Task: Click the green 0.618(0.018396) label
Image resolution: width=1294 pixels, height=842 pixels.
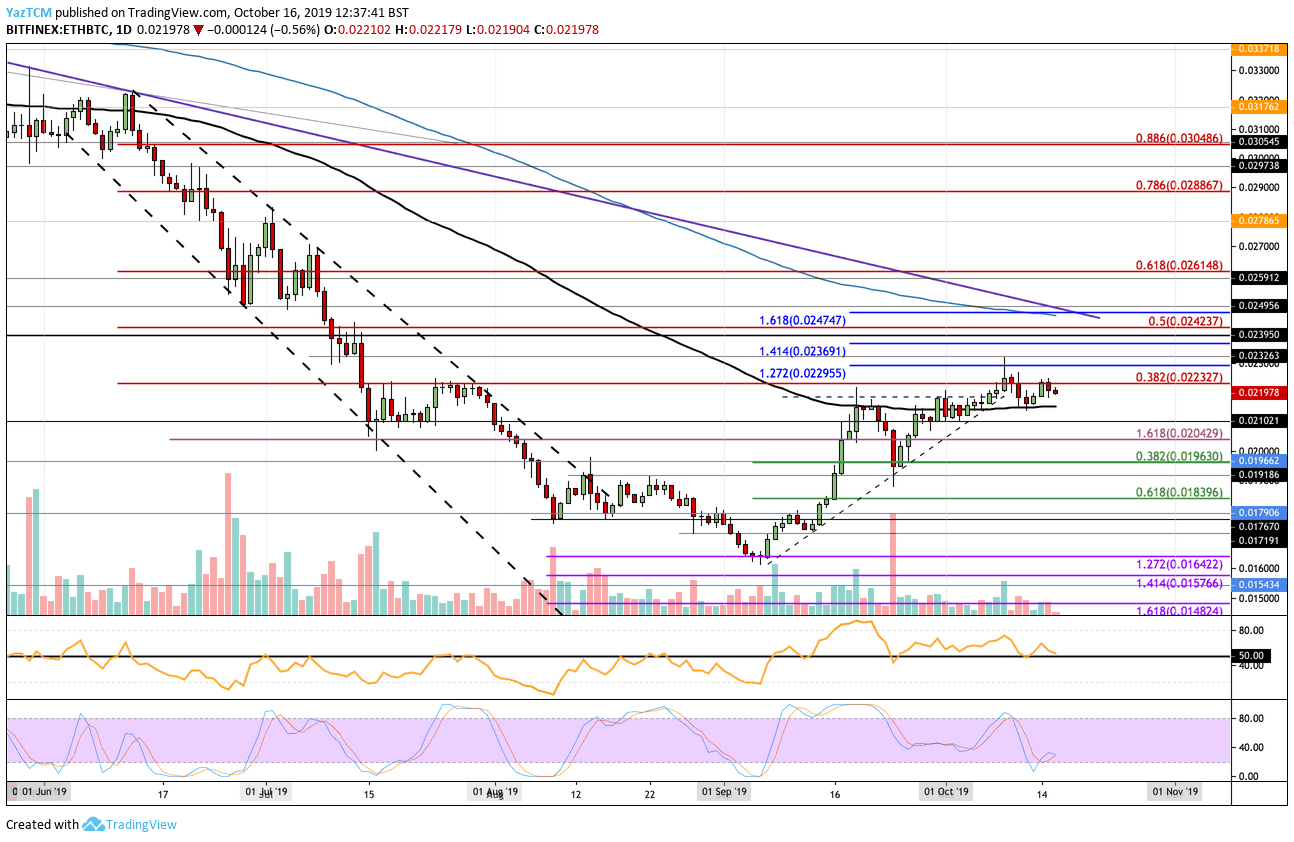Action: pos(1181,491)
